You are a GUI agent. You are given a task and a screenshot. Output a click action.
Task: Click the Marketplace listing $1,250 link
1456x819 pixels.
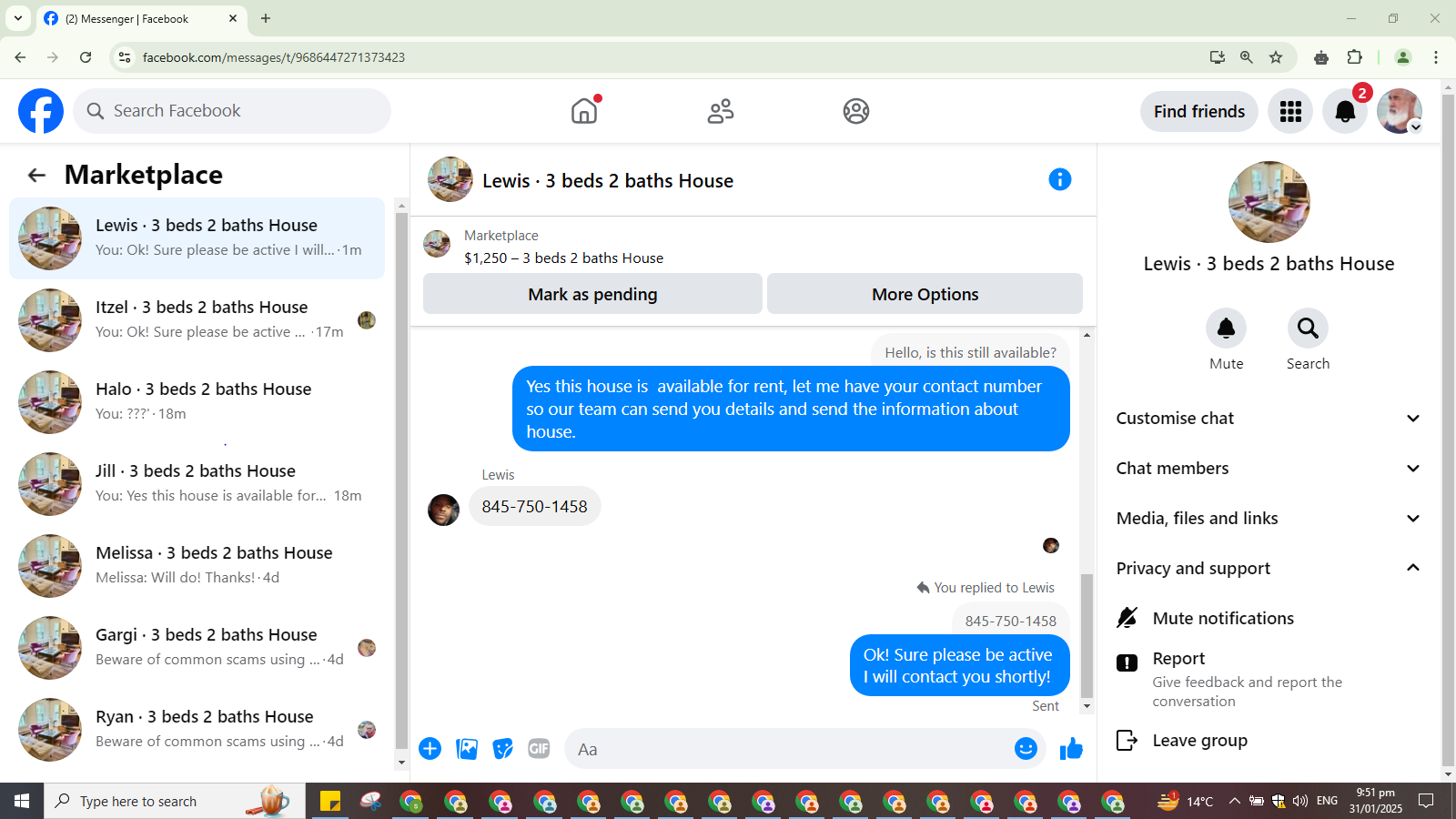[x=563, y=258]
